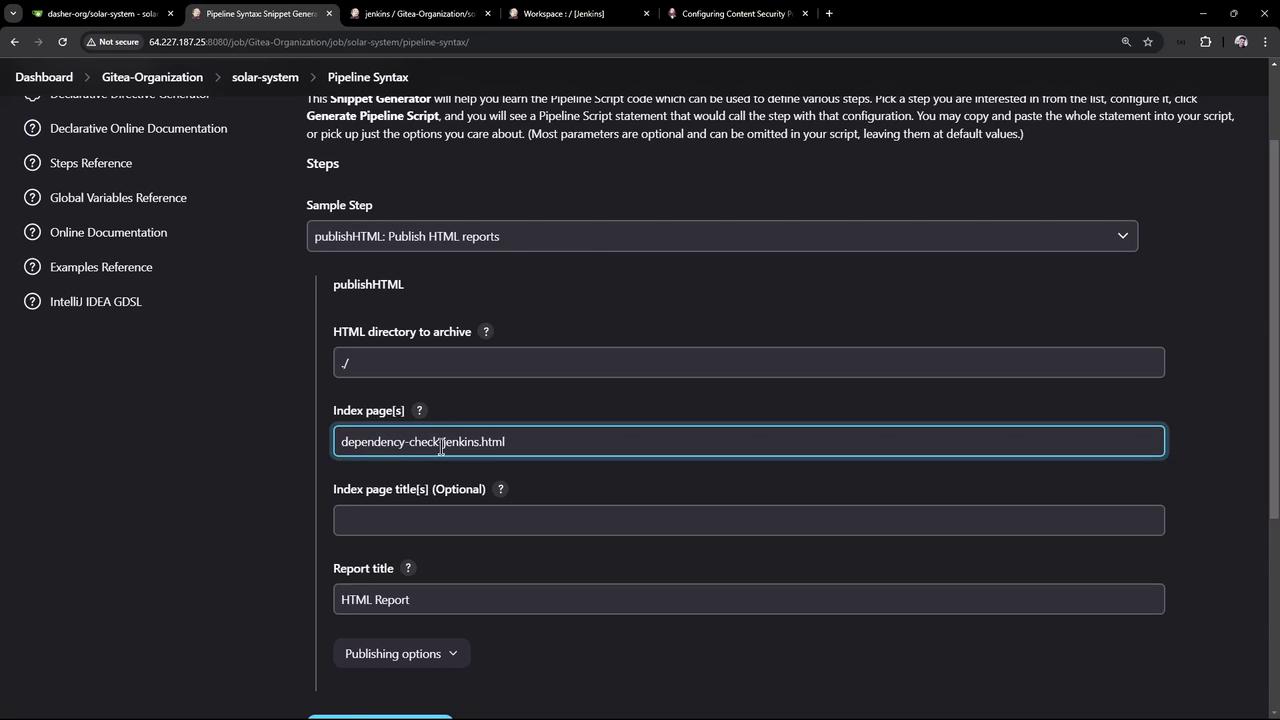Open a new browser tab
Screen dimensions: 1280x720
click(829, 14)
